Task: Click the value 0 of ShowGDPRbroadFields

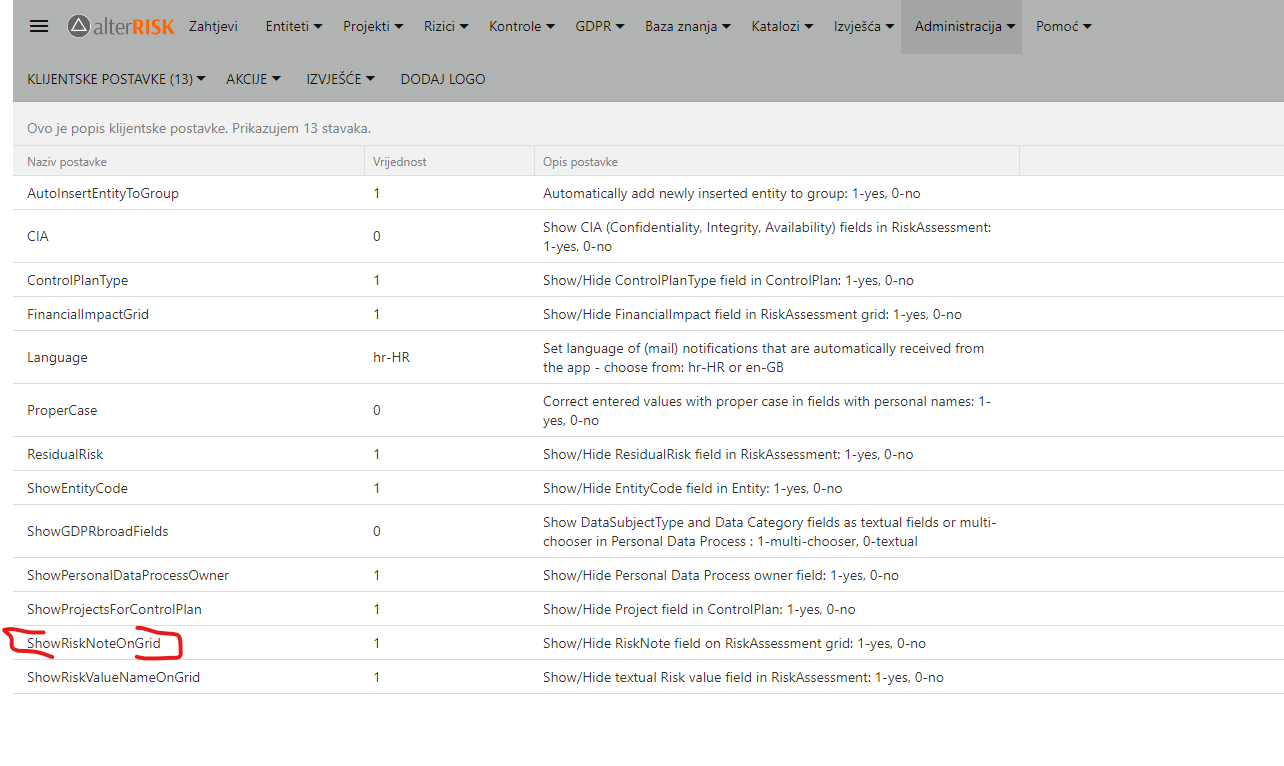Action: point(377,531)
